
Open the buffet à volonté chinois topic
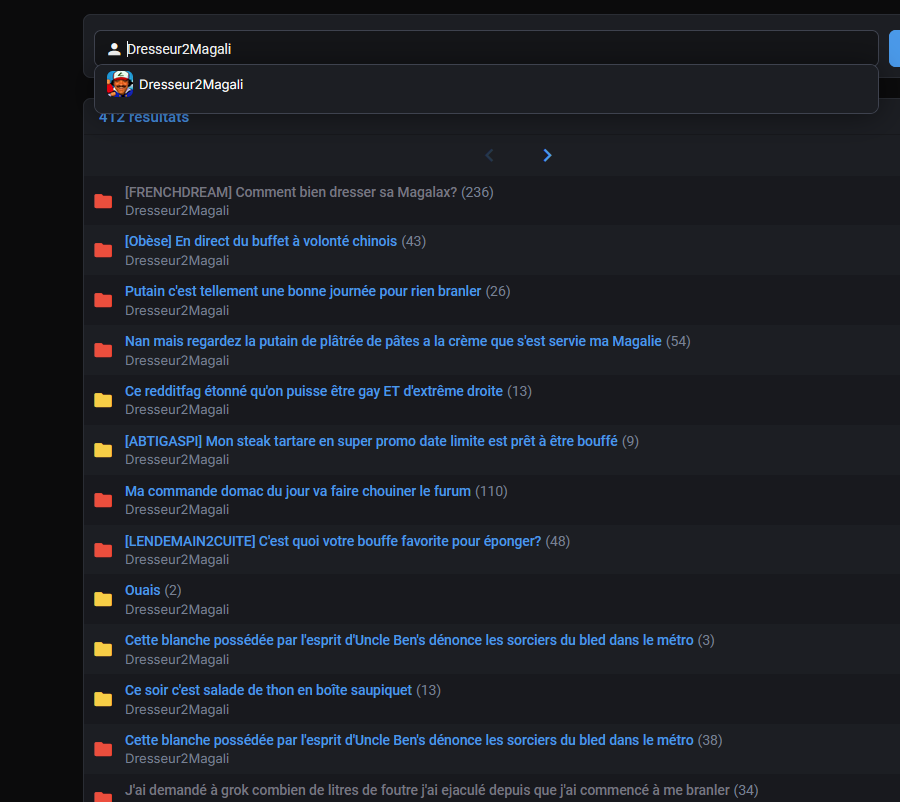tap(260, 242)
